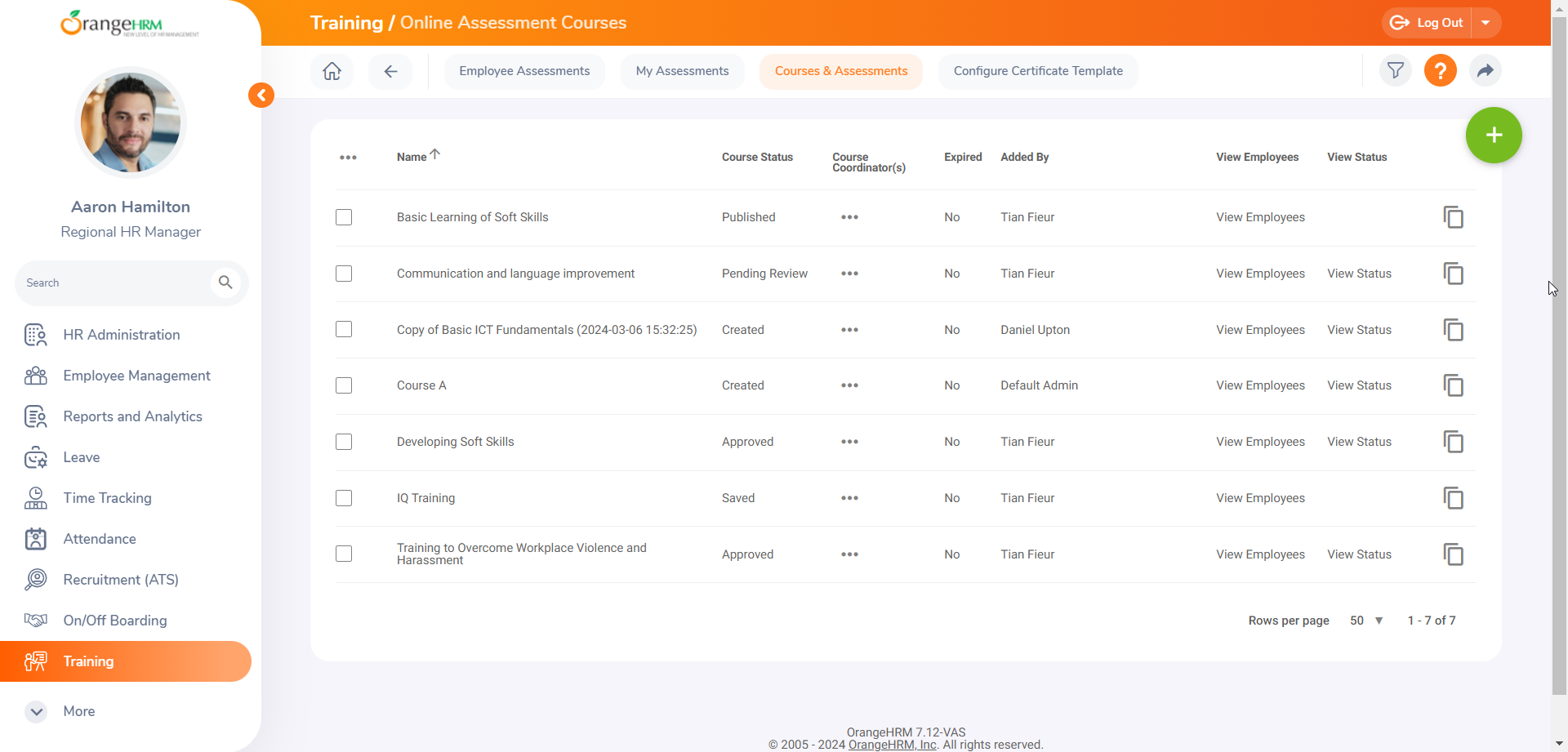Click the search magnifier icon in sidebar
1568x752 pixels.
coord(225,283)
